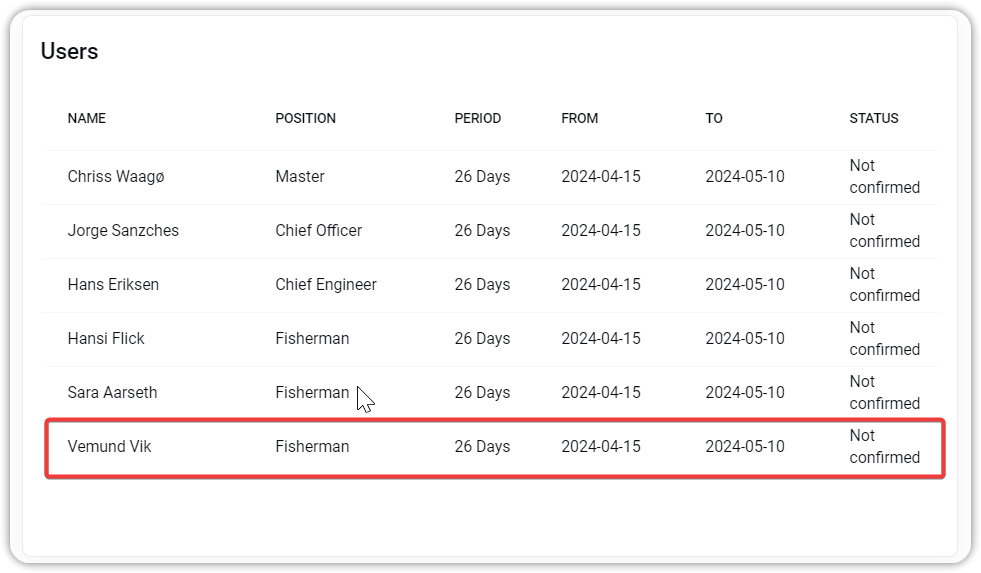
Task: Select the Vemund Vik row
Action: click(494, 447)
